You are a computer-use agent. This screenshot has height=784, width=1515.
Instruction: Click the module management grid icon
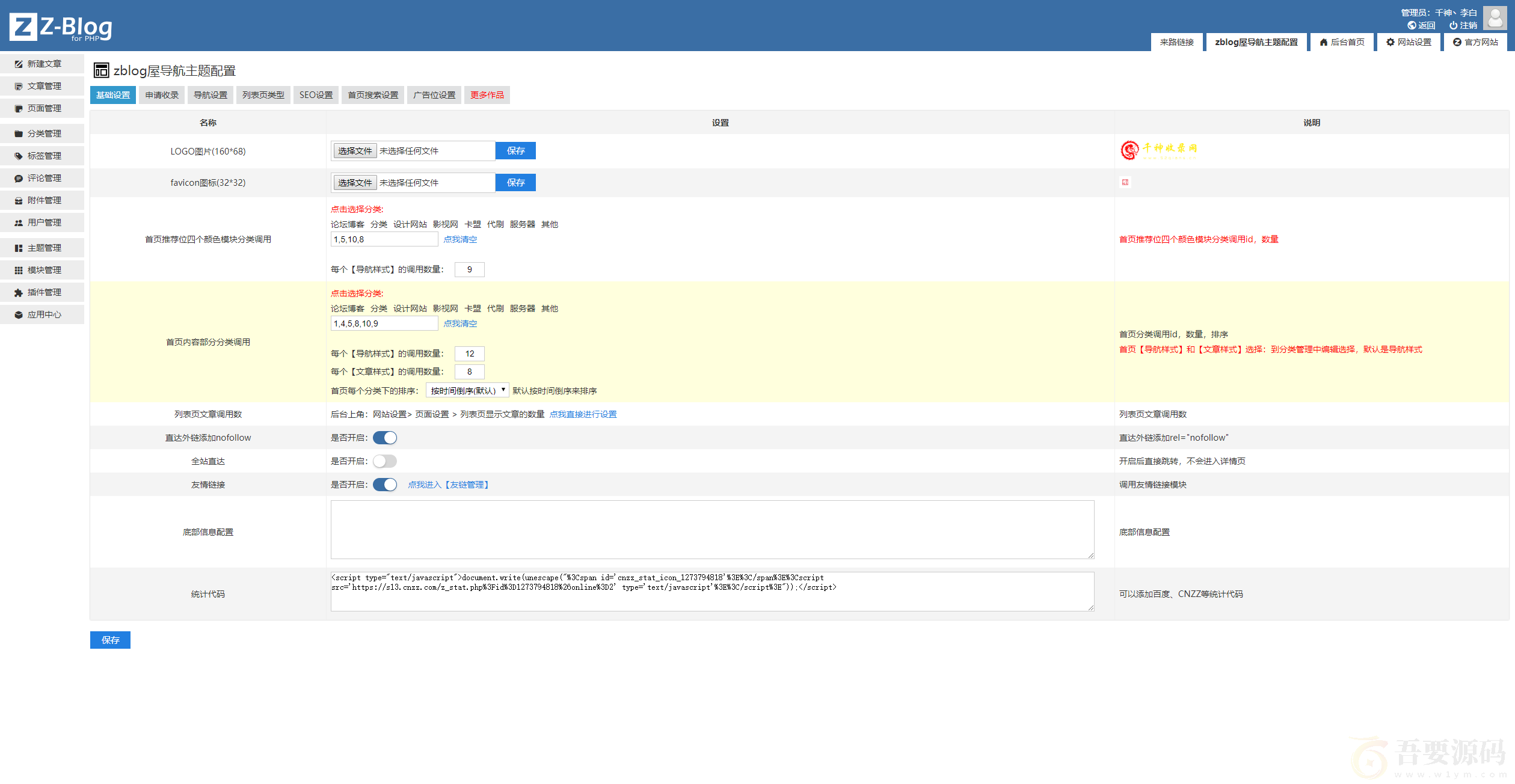(19, 270)
